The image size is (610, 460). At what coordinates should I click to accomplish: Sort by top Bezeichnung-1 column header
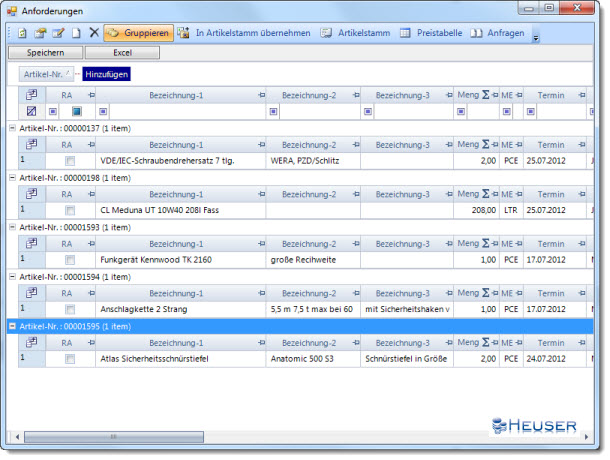pos(176,95)
